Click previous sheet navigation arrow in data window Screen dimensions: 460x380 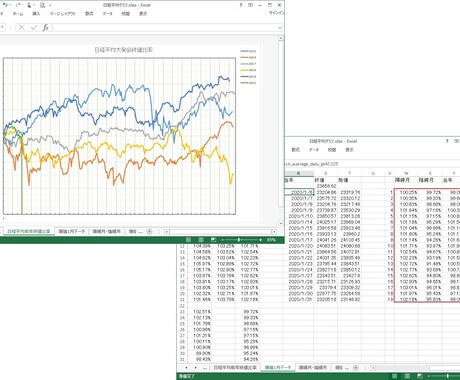coord(186,368)
